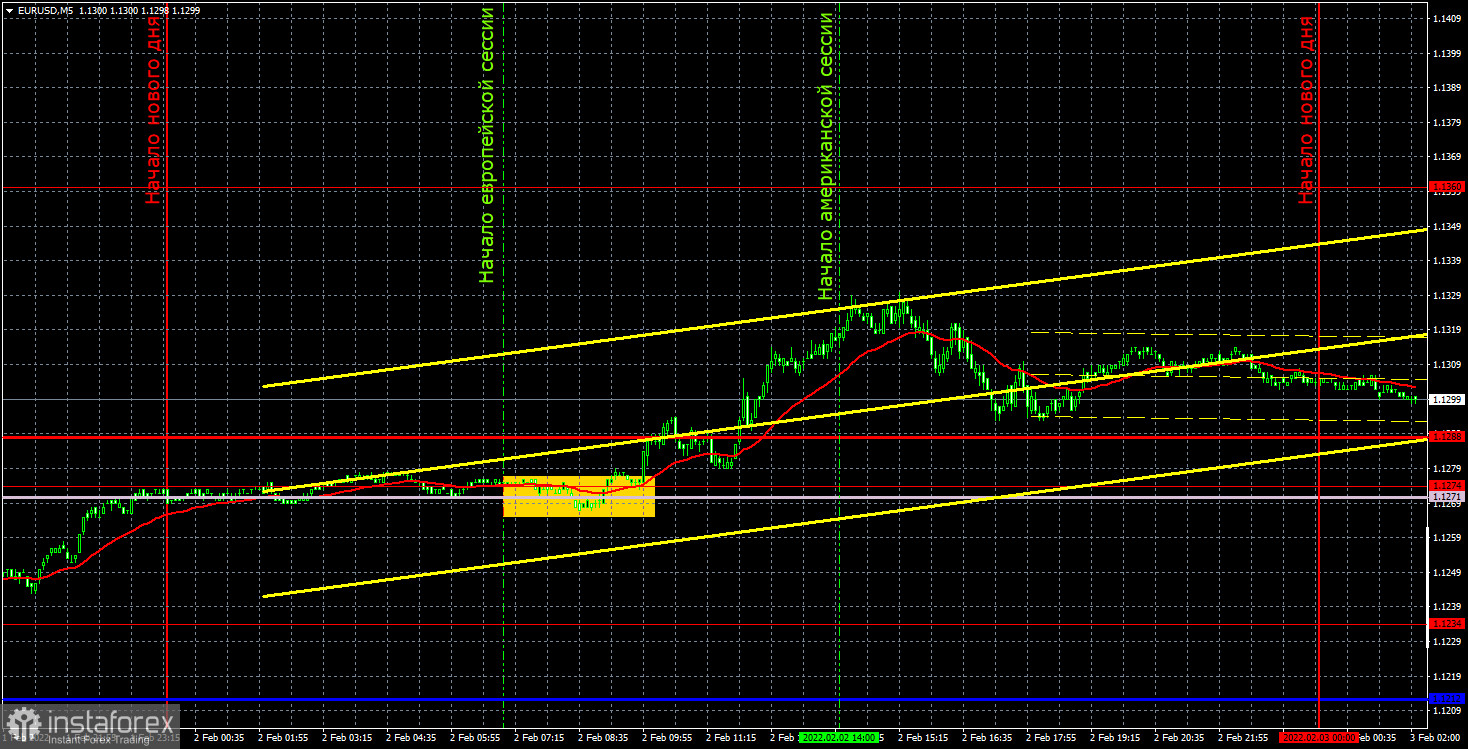Click the 'Начало европейской сессии' vertical label

(487, 145)
